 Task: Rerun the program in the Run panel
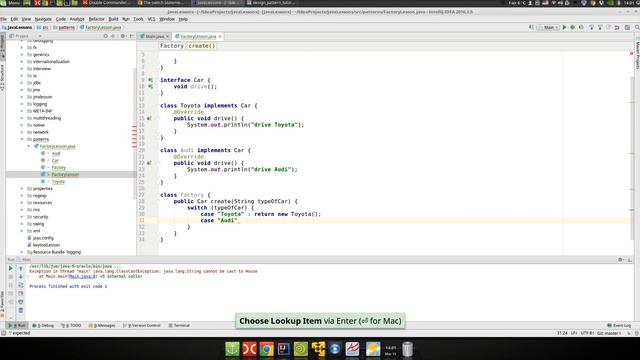(11, 268)
